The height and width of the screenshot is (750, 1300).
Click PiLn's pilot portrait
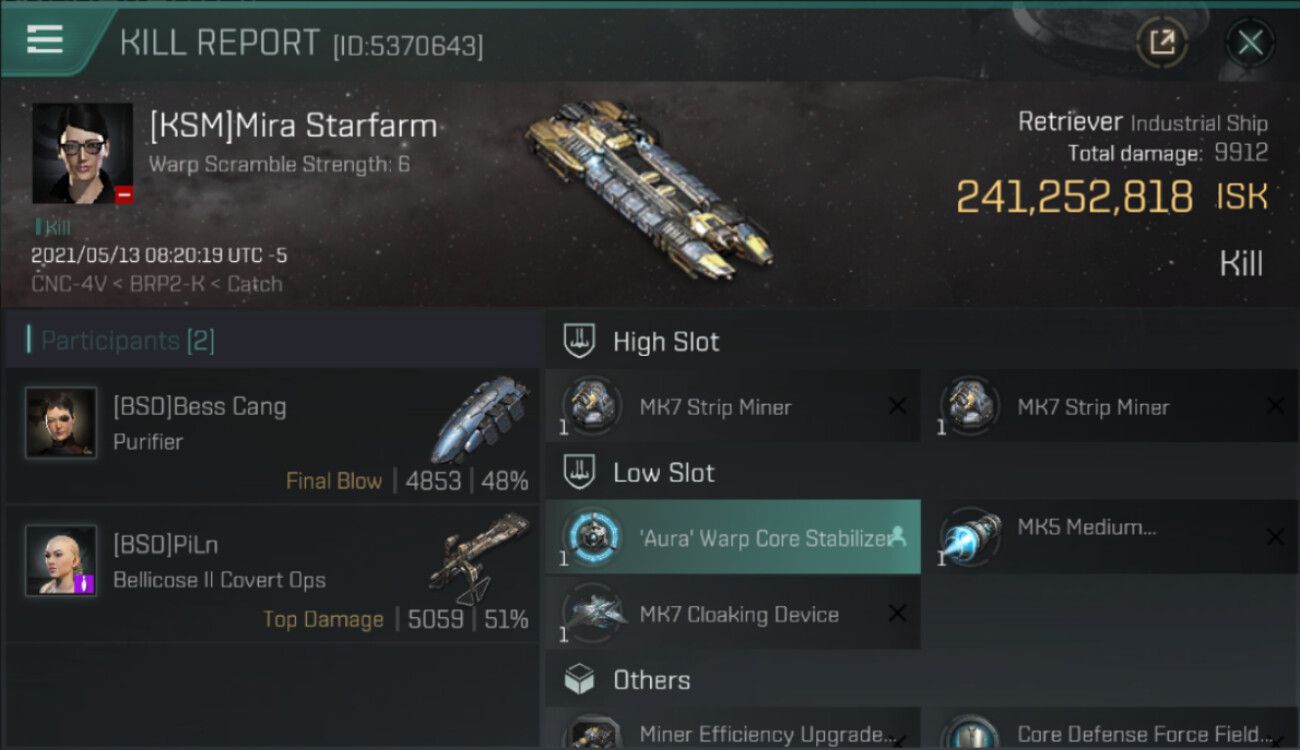[61, 560]
